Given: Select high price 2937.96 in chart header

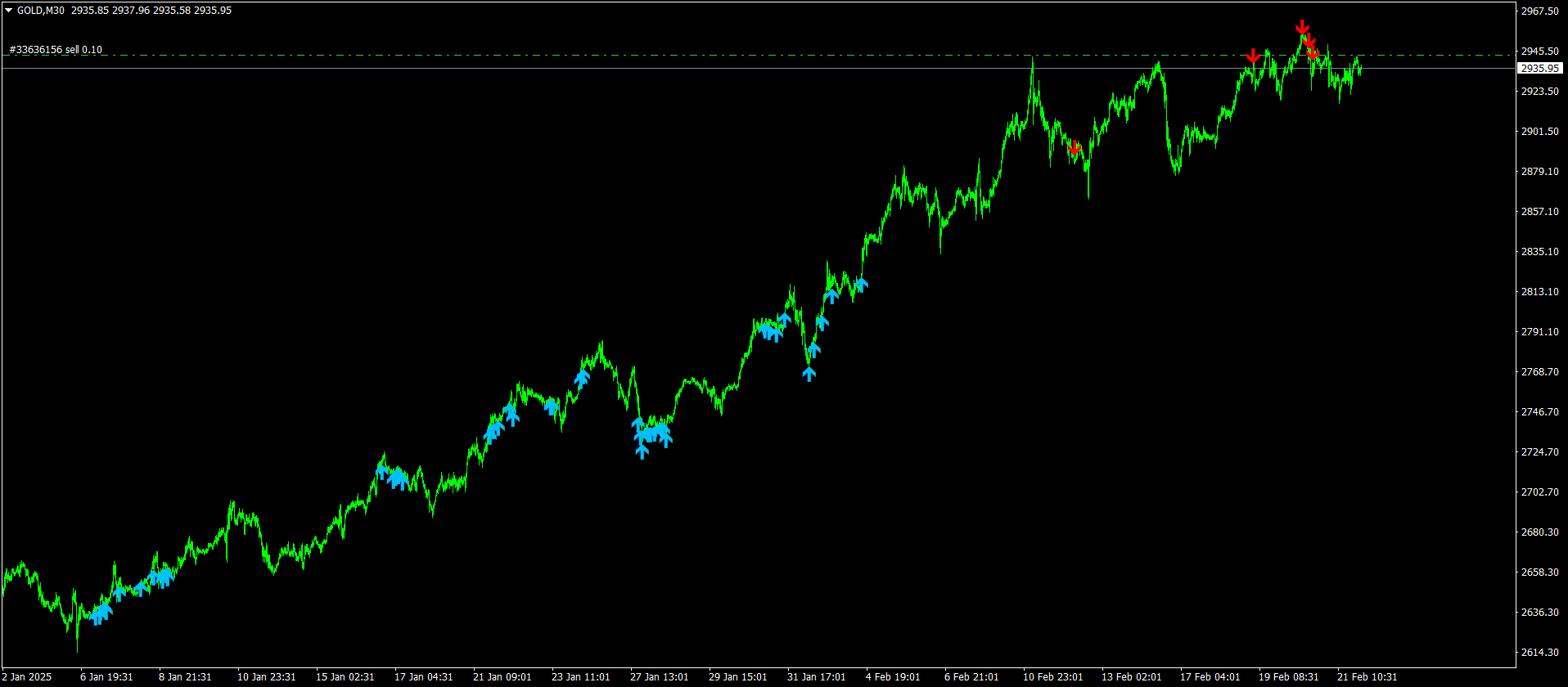Looking at the screenshot, I should [131, 11].
